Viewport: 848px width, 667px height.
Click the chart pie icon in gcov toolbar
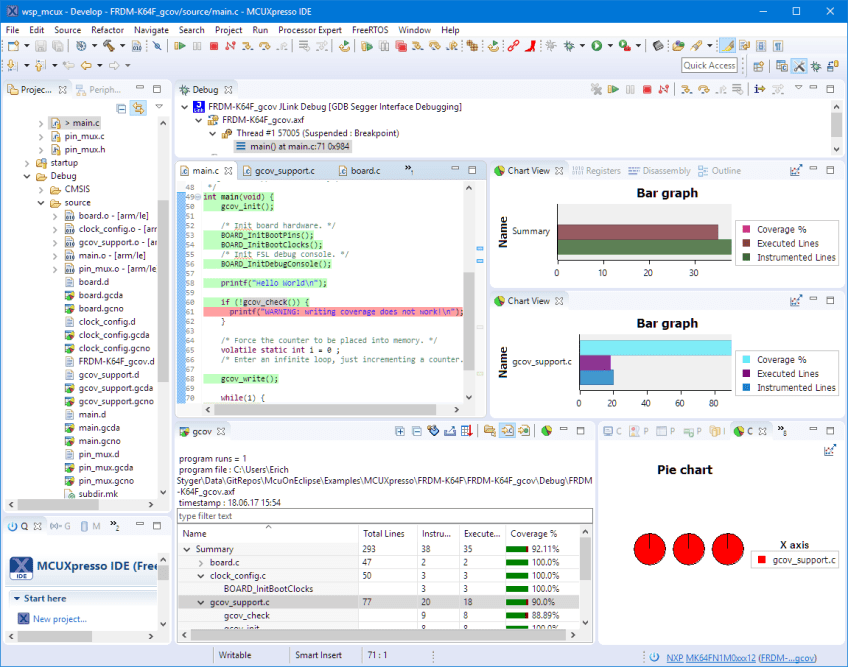point(547,431)
